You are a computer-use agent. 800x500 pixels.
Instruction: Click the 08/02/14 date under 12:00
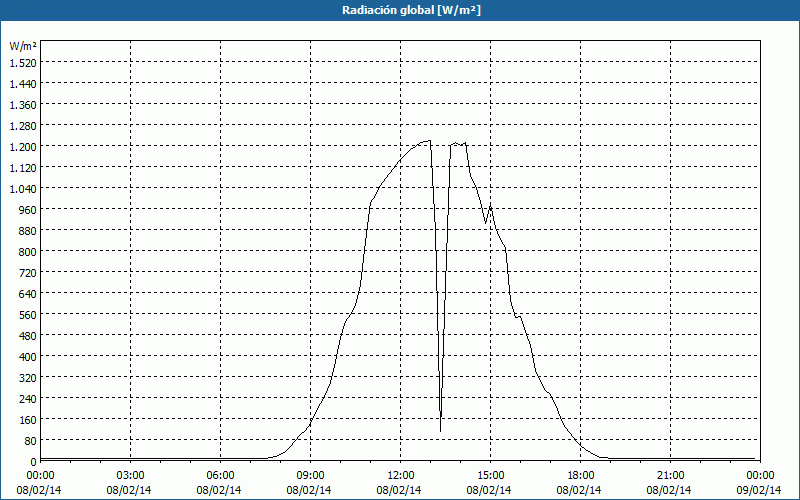[x=398, y=490]
